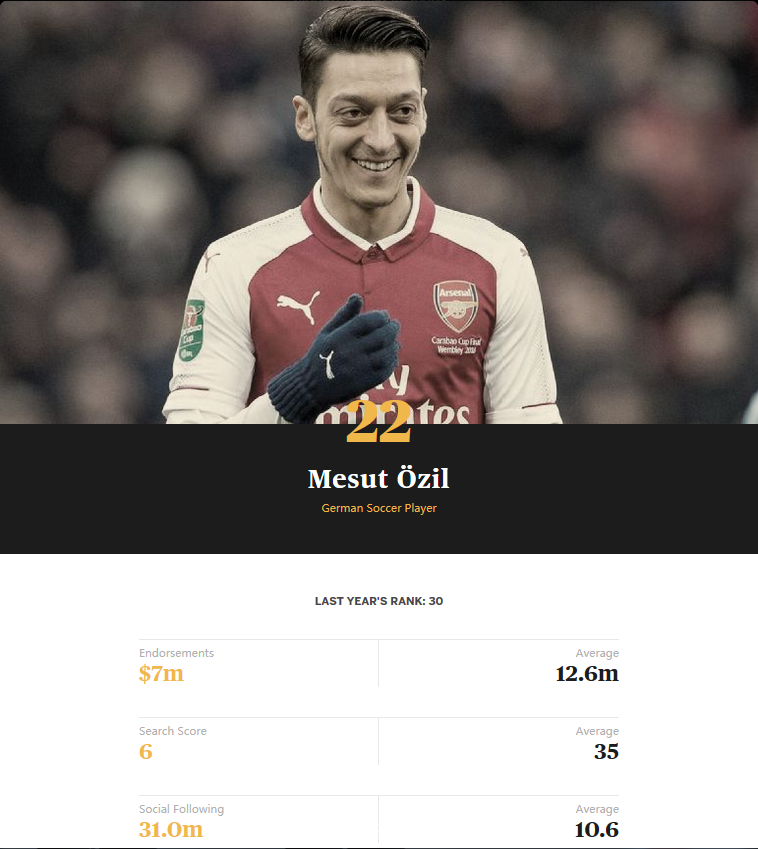
Task: Click the Social Following label
Action: click(x=181, y=809)
